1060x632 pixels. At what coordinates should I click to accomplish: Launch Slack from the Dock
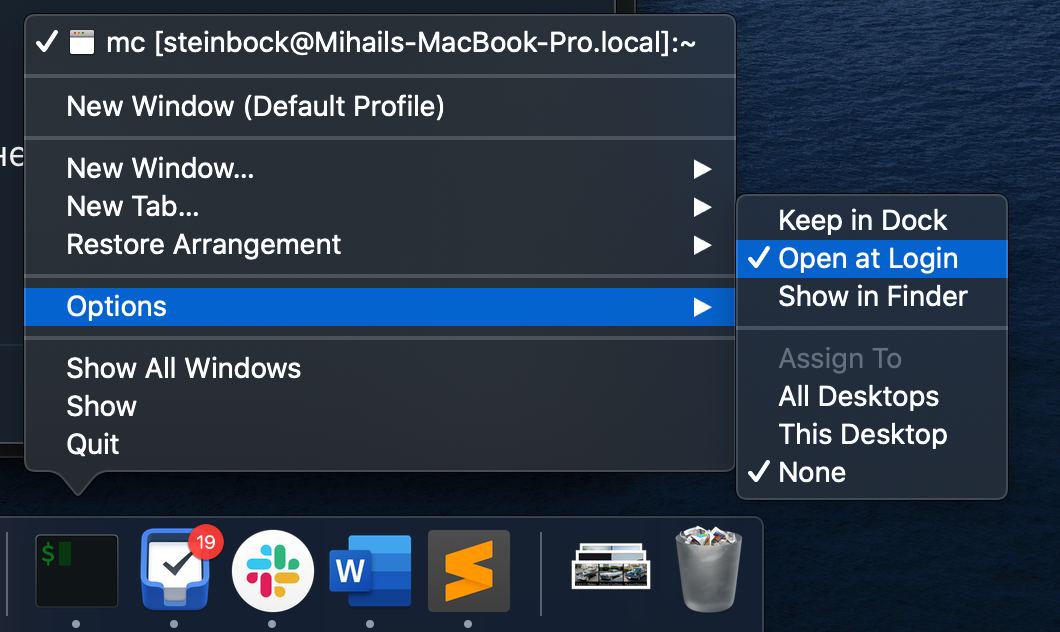(x=272, y=571)
